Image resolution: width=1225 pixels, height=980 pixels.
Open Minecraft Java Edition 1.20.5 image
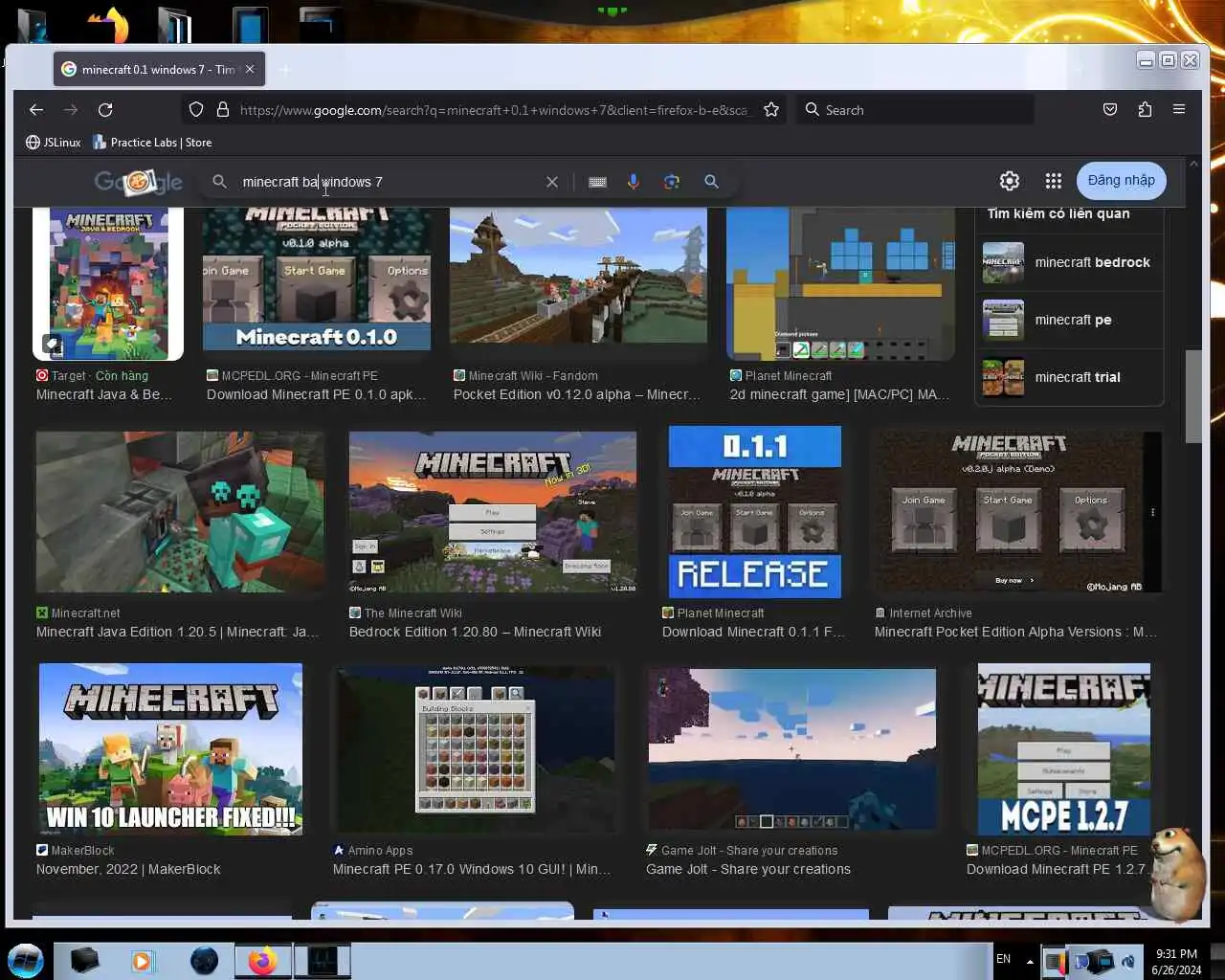point(180,511)
